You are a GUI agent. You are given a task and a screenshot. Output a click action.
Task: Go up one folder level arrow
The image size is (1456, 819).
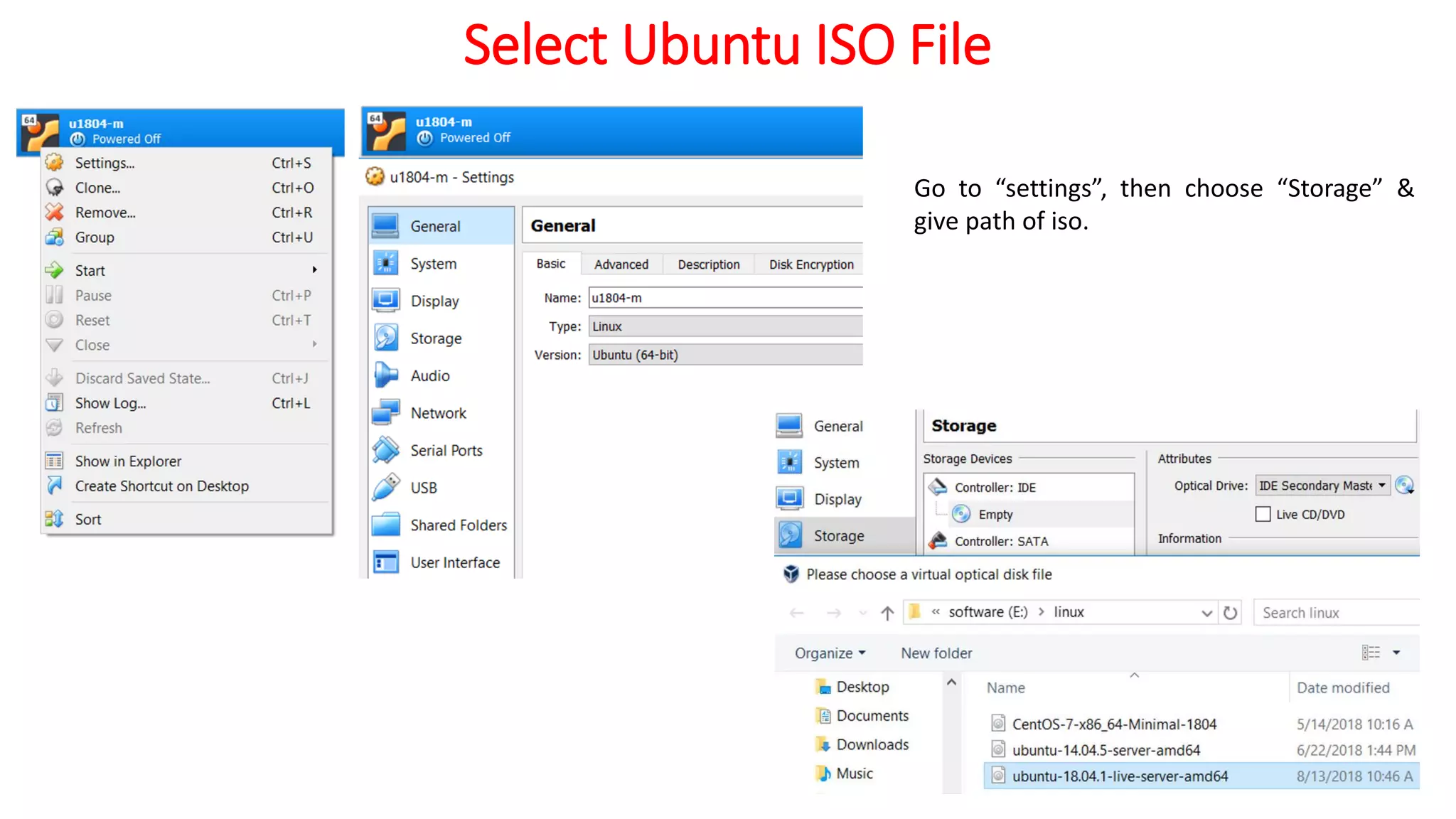(x=887, y=613)
